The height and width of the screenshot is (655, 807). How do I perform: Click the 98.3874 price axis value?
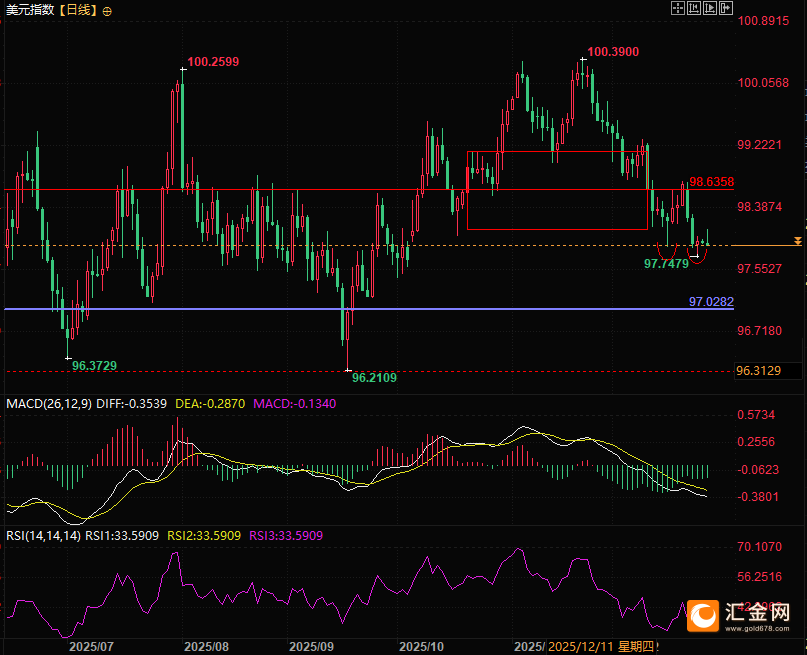point(760,207)
